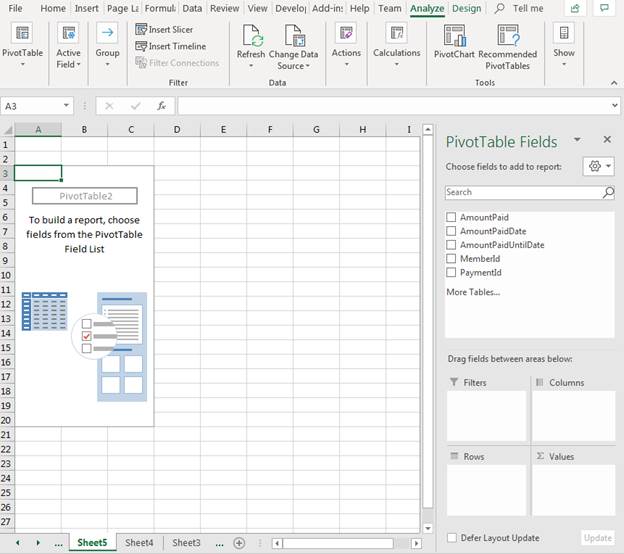Switch to the Data tab

[192, 8]
